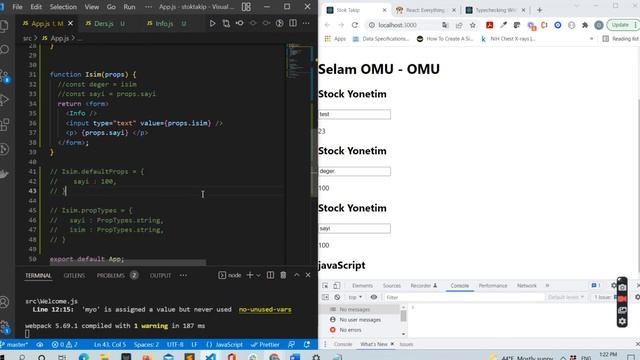Screen dimensions: 640x360
Task: Kill the terminal with trash icon
Action: point(283,275)
